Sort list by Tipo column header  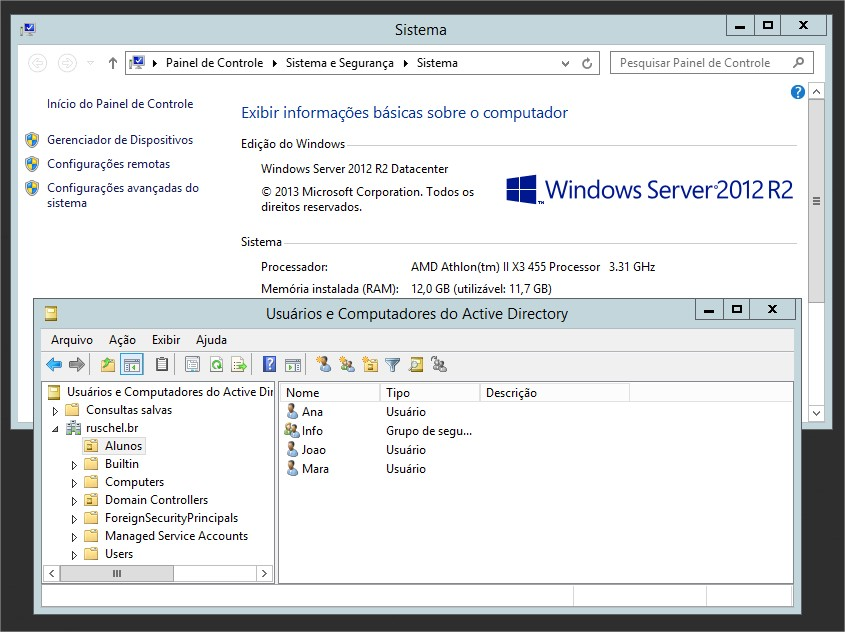[430, 393]
